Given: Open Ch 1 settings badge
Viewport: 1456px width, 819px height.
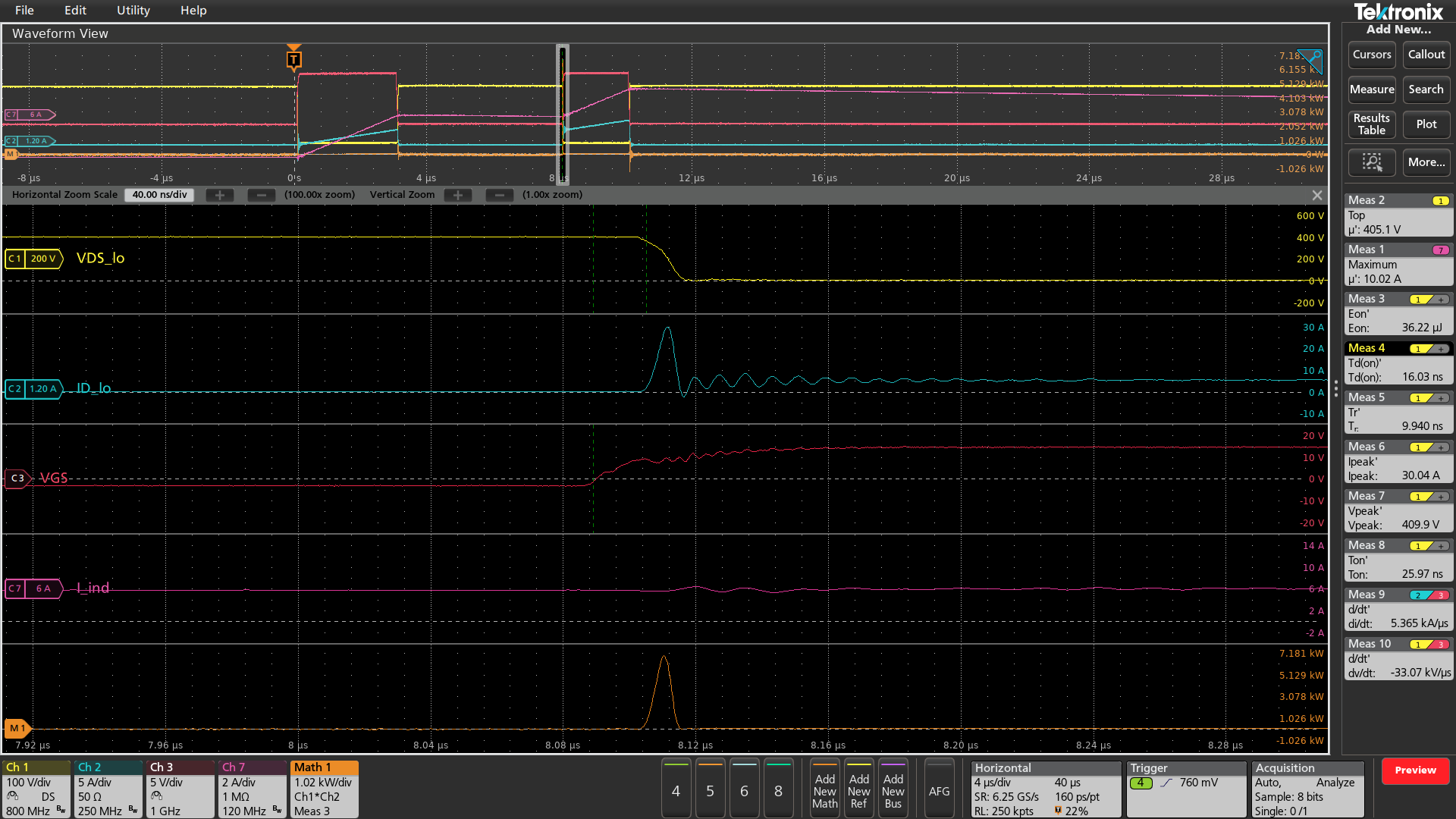Looking at the screenshot, I should pos(36,789).
